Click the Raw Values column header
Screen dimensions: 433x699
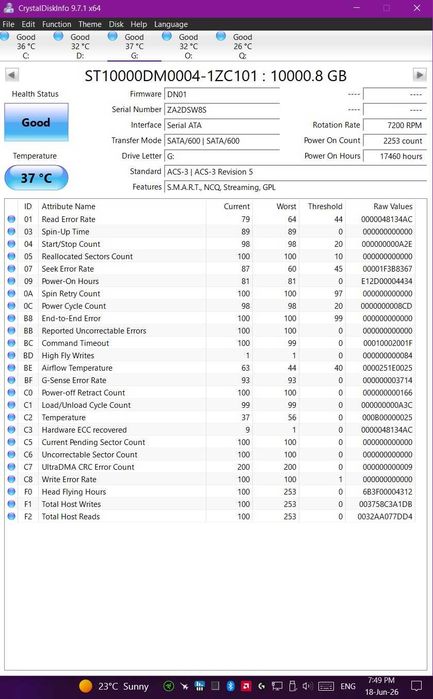tap(392, 206)
